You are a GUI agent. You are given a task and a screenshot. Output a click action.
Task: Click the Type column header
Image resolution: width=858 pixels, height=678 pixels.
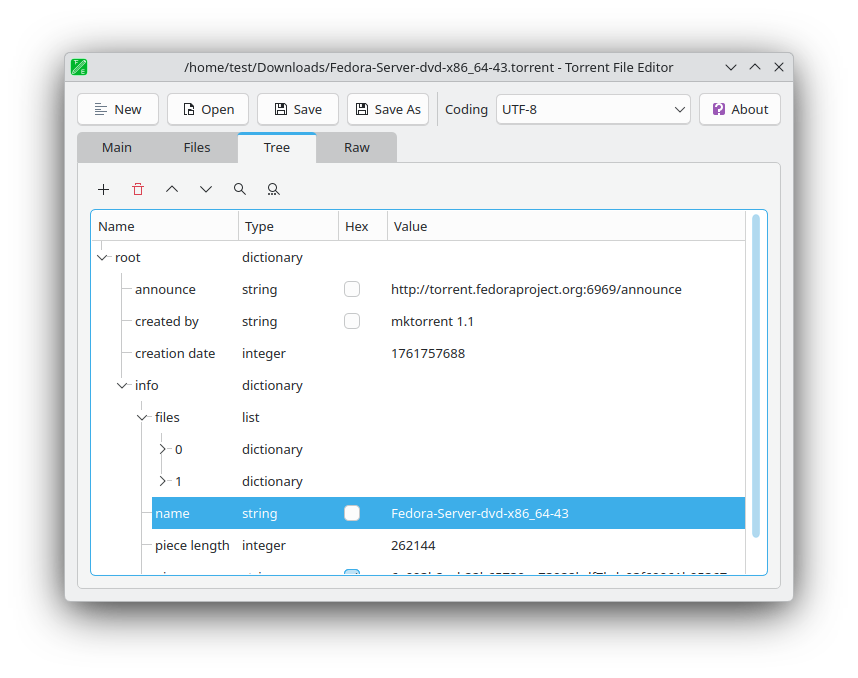pos(288,227)
